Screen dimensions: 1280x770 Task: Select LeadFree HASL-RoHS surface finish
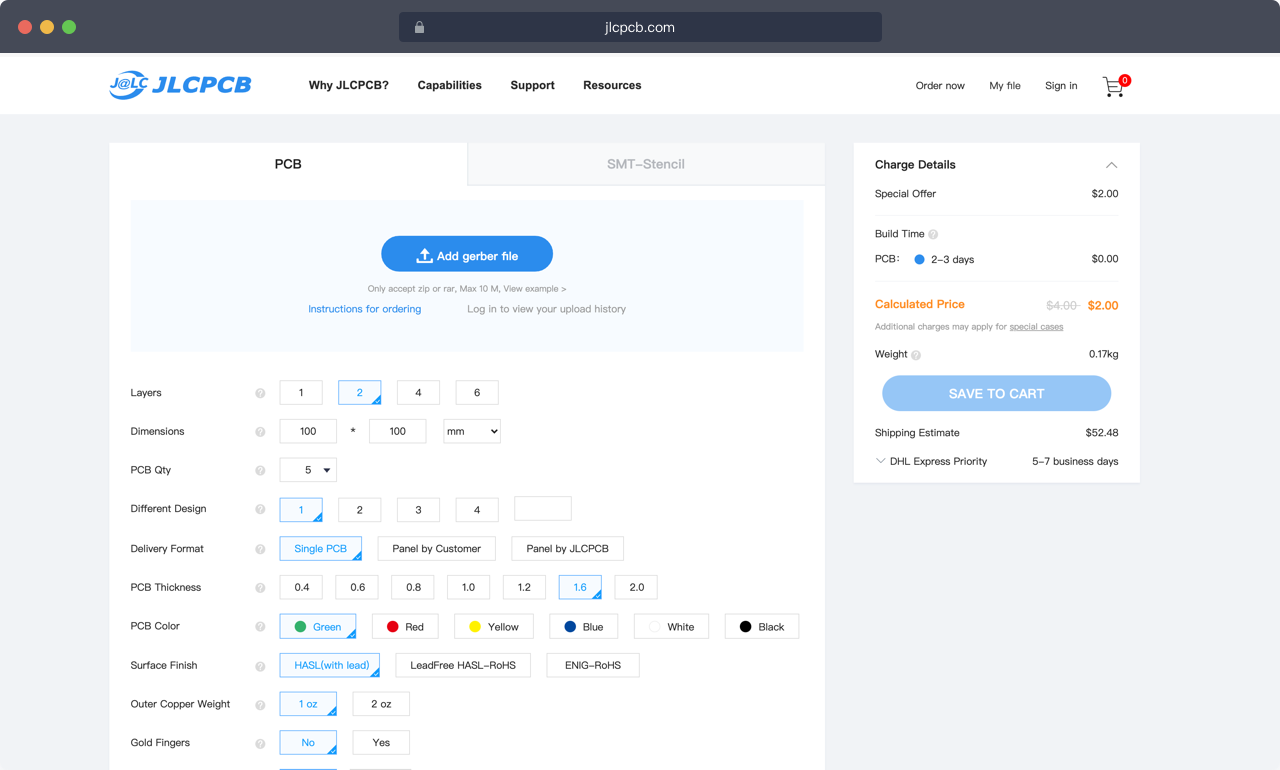[463, 665]
